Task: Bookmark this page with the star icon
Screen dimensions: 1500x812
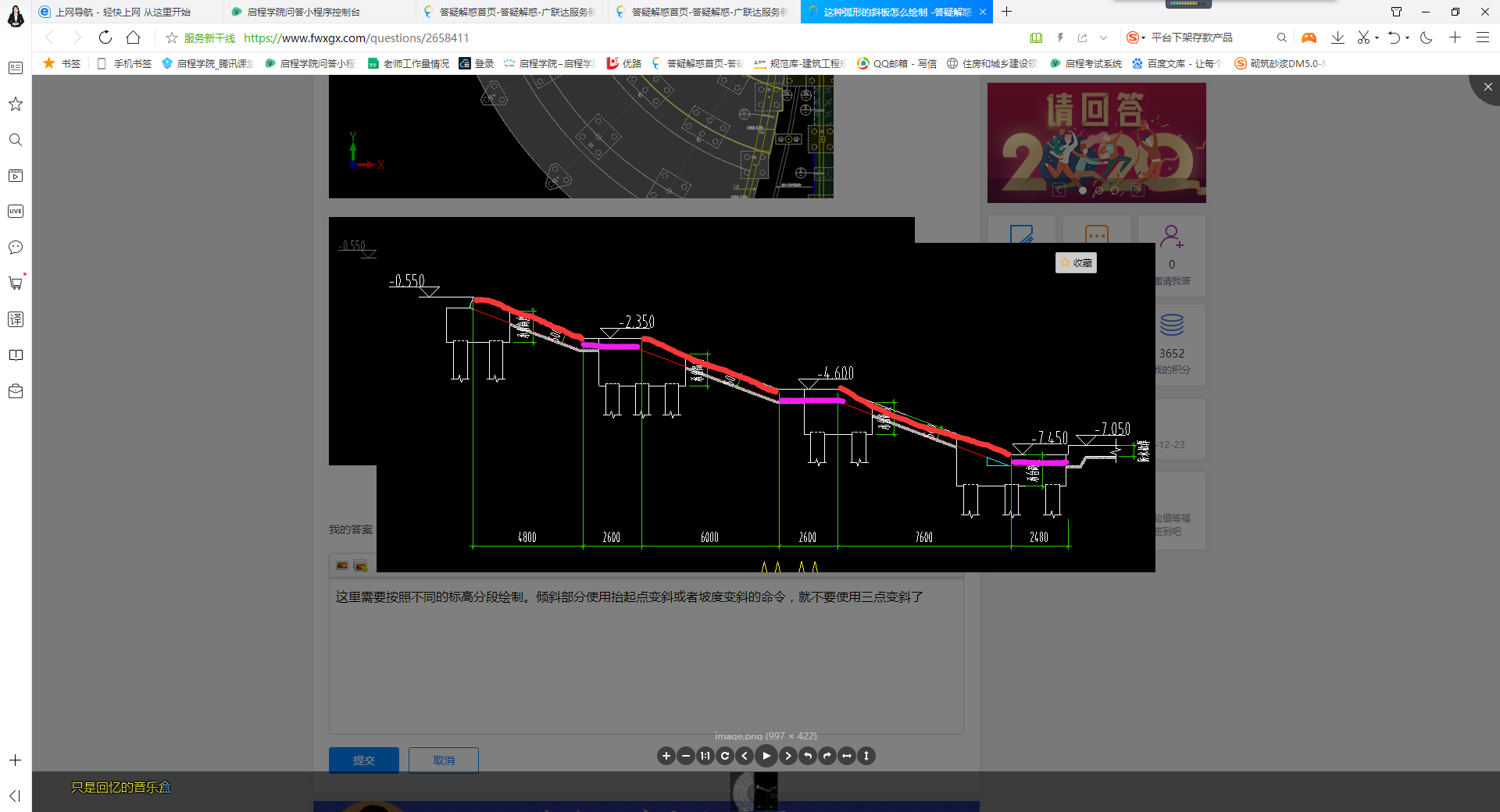Action: [x=172, y=37]
